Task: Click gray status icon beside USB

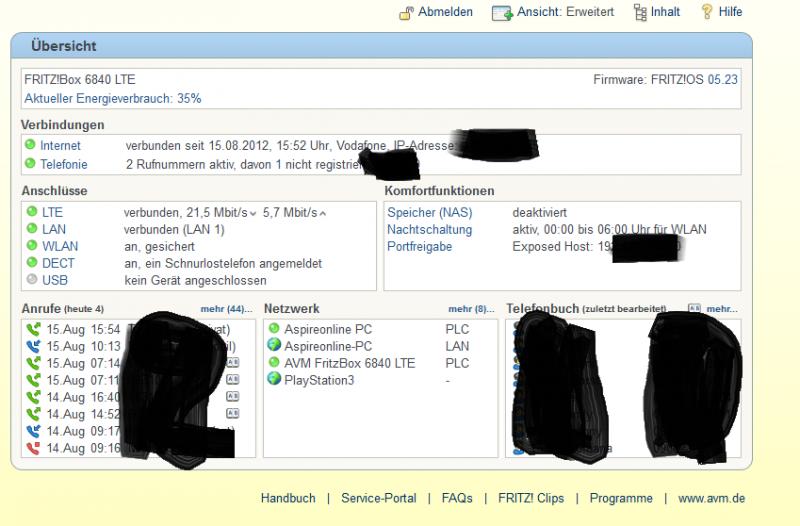Action: (32, 279)
